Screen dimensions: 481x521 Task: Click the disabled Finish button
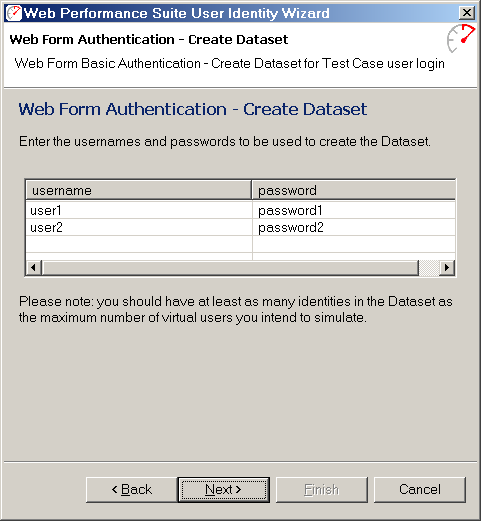pos(321,489)
